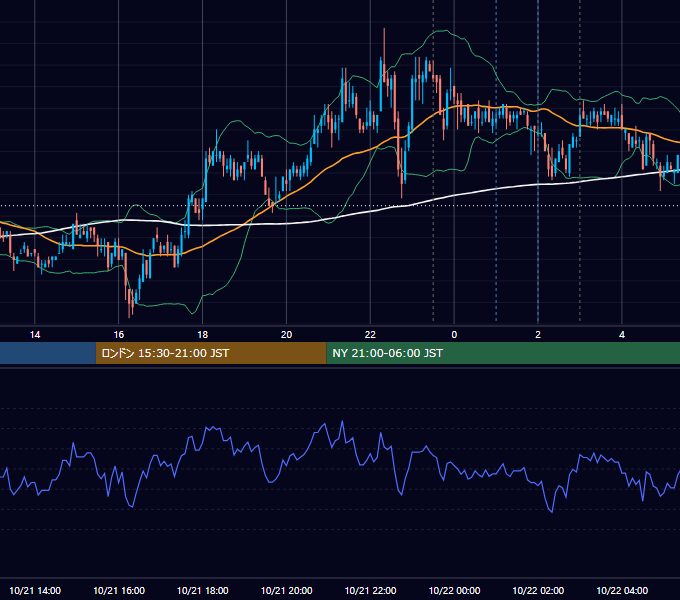This screenshot has width=680, height=600.
Task: Click hour label 14 on the price chart axis
Action: (x=35, y=335)
